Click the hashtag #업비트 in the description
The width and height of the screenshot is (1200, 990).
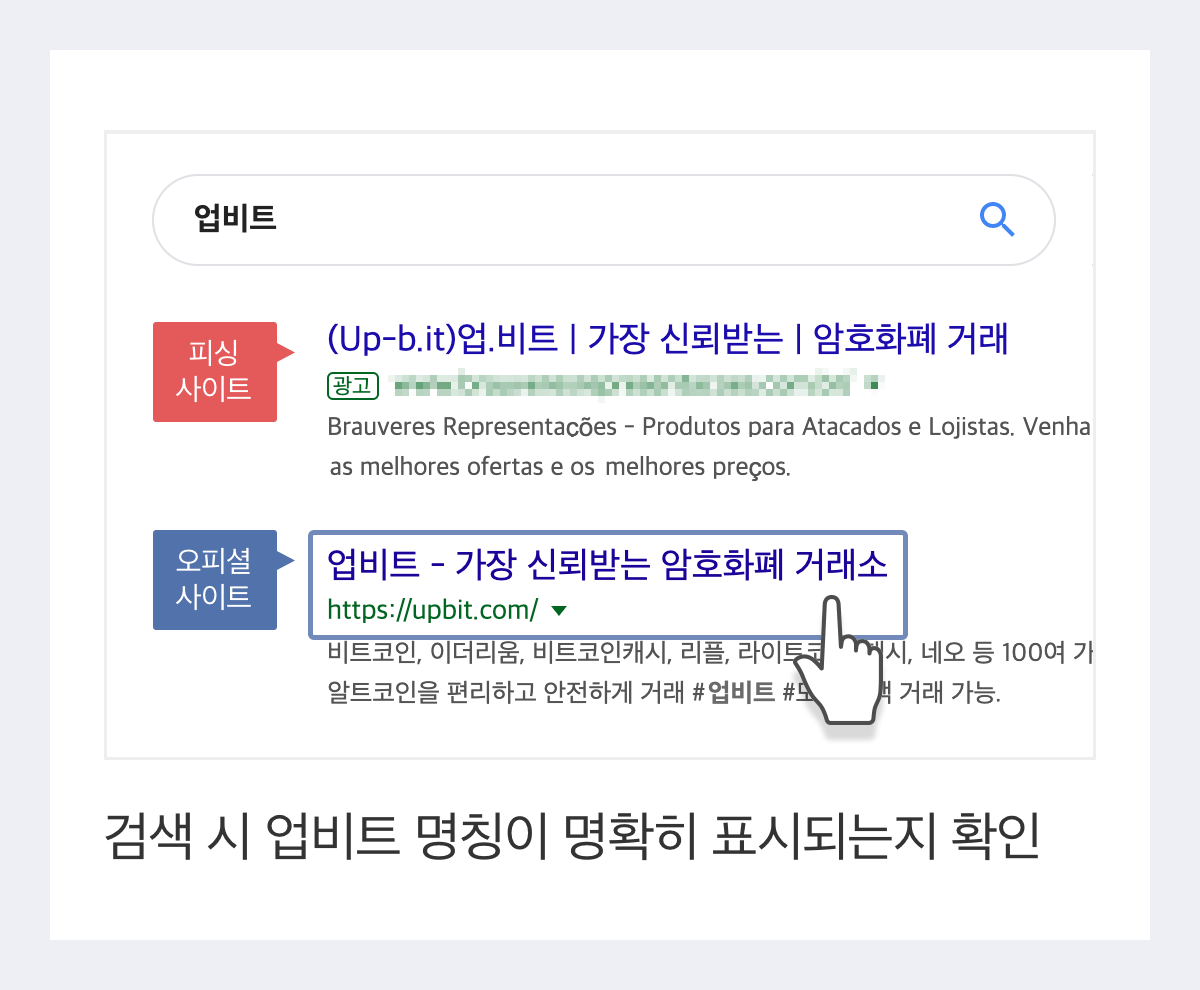(x=735, y=691)
